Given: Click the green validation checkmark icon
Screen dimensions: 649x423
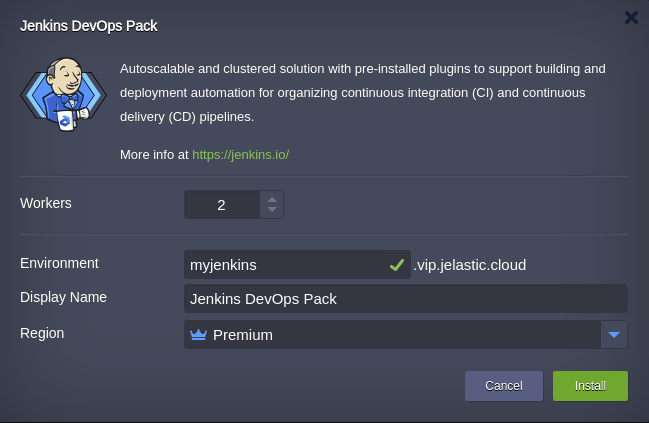Looking at the screenshot, I should (397, 265).
